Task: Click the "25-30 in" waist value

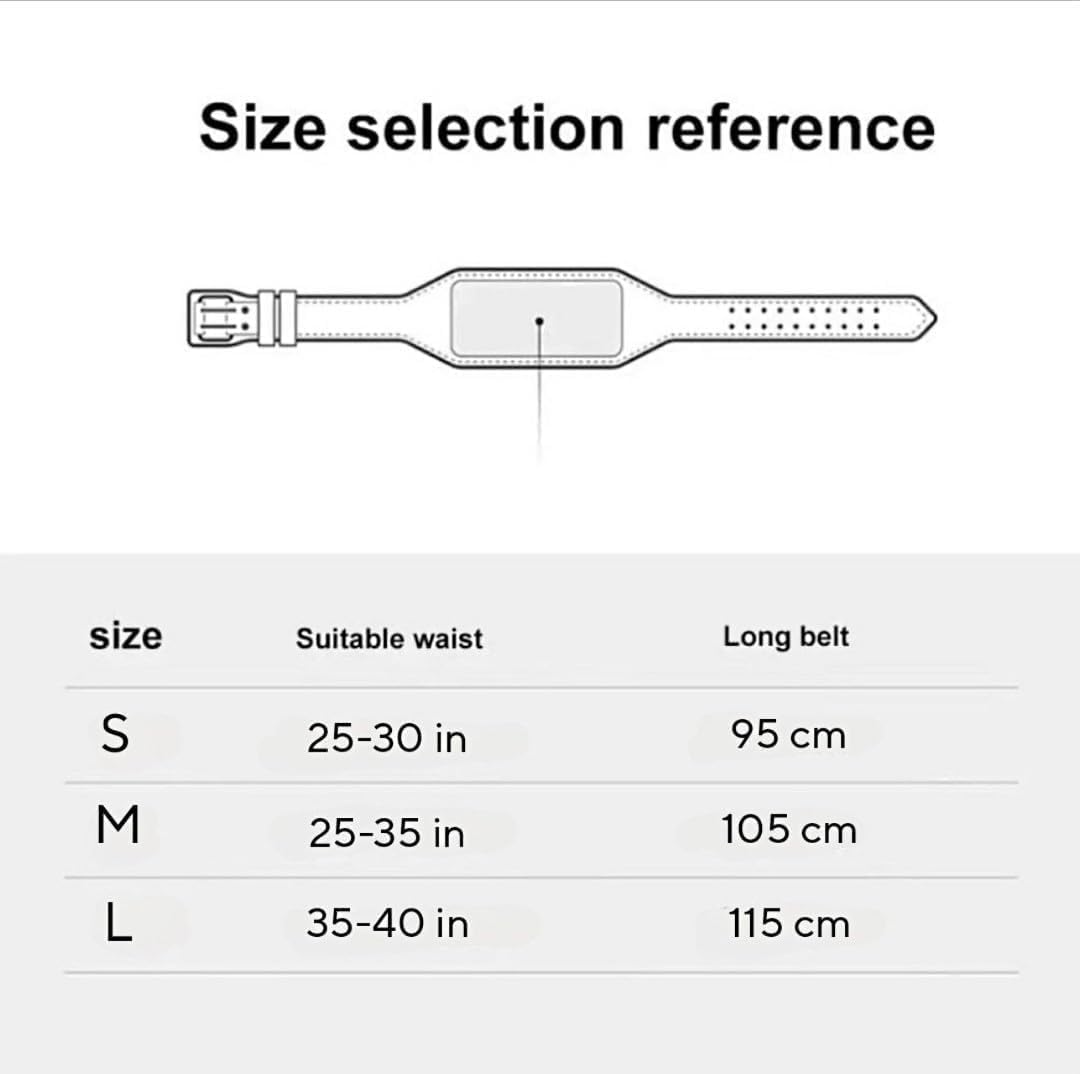Action: 387,738
